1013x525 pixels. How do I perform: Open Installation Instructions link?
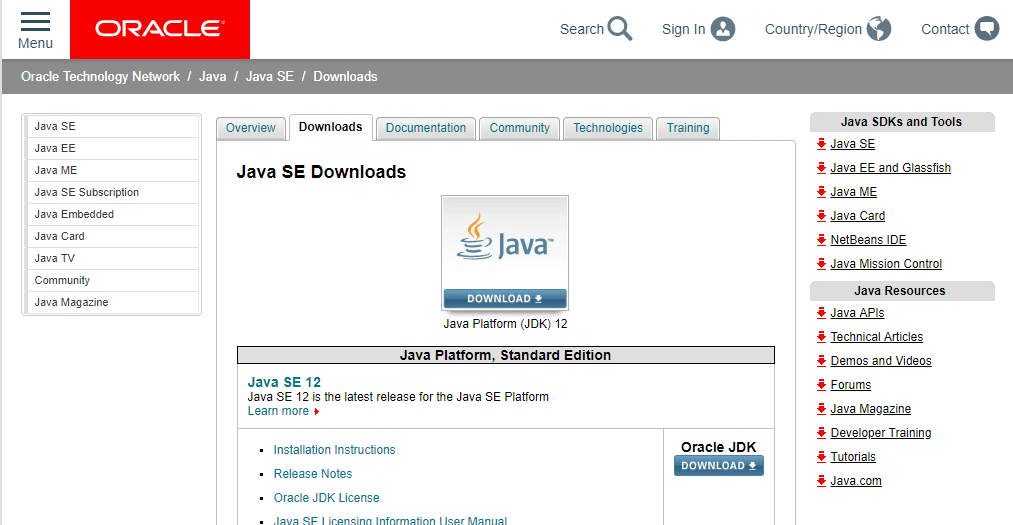click(x=334, y=449)
